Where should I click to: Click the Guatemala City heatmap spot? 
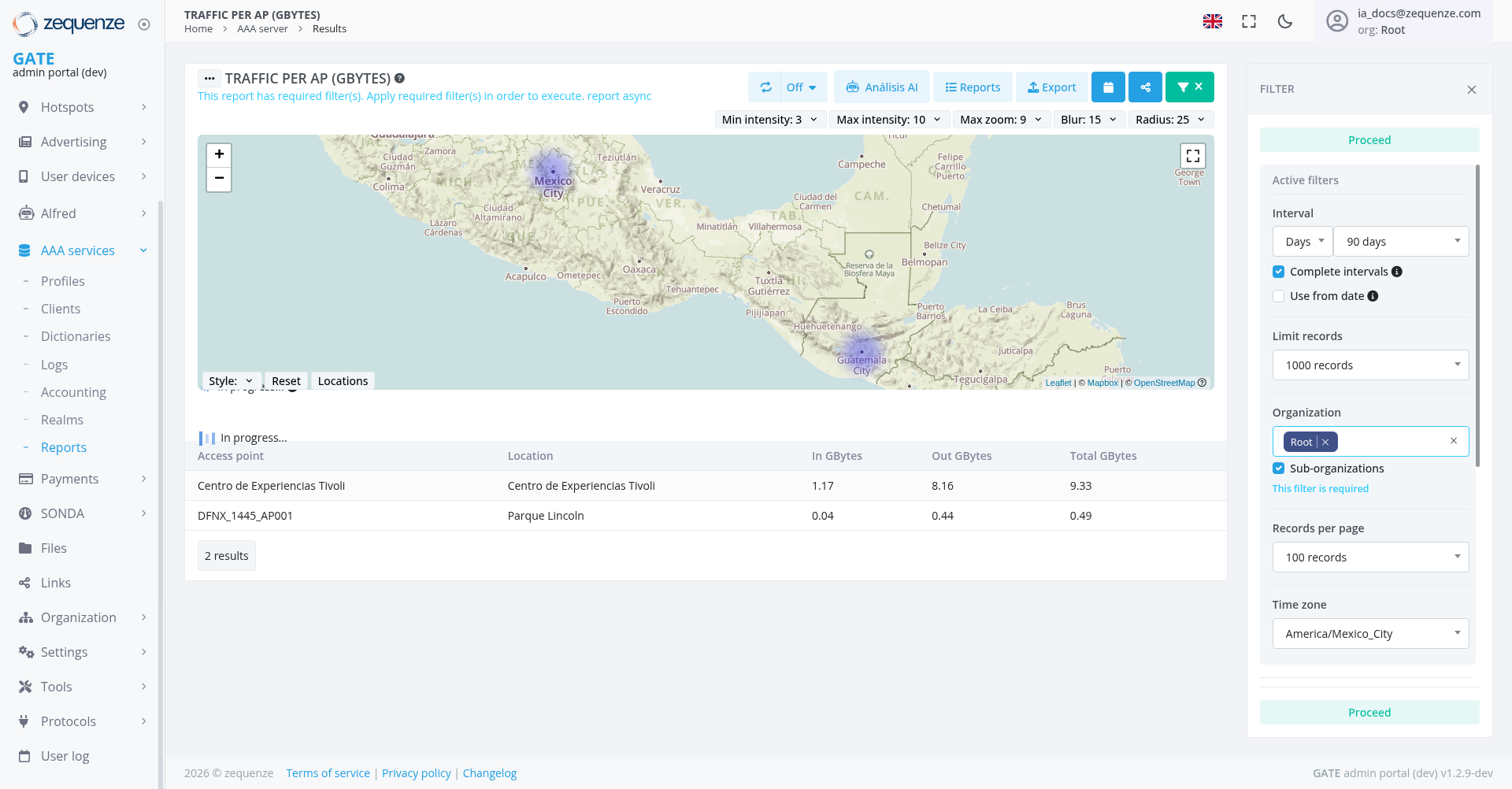(x=862, y=351)
